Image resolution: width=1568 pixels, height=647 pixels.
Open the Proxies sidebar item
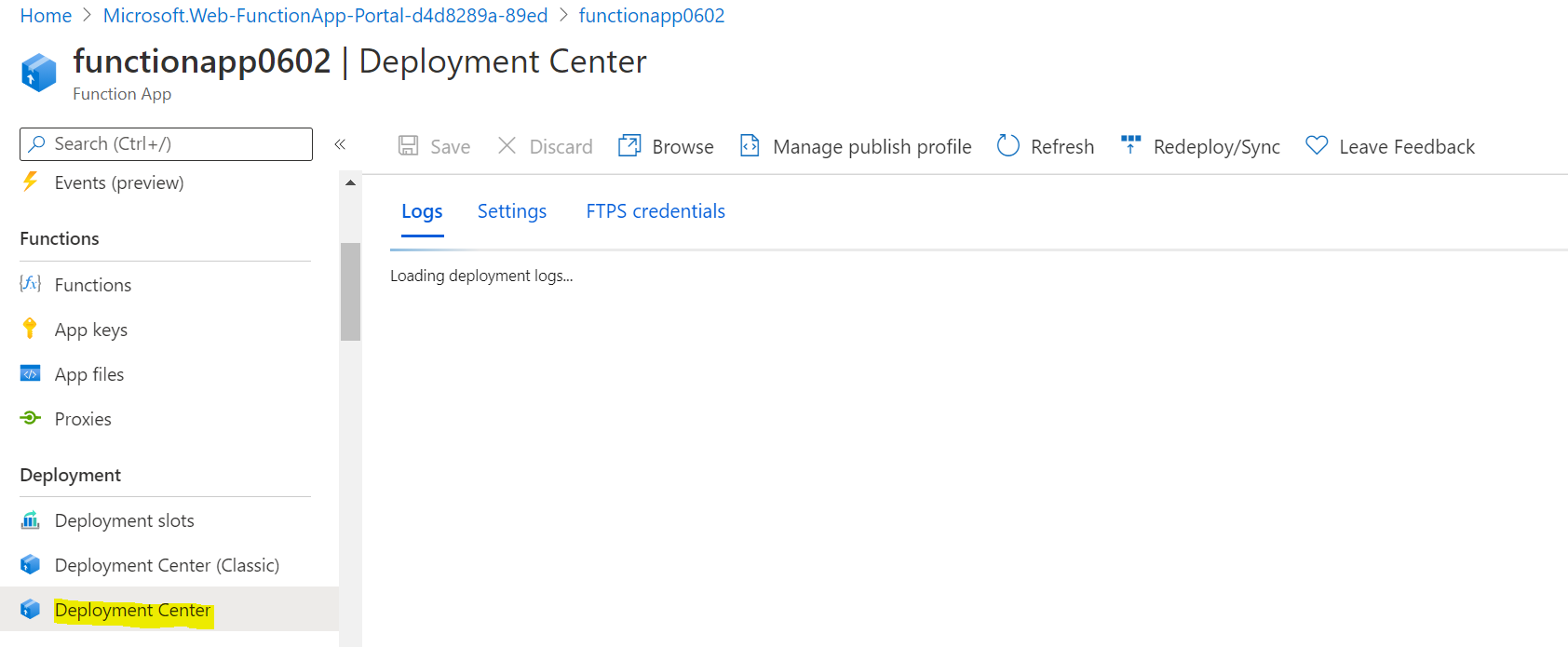coord(83,419)
